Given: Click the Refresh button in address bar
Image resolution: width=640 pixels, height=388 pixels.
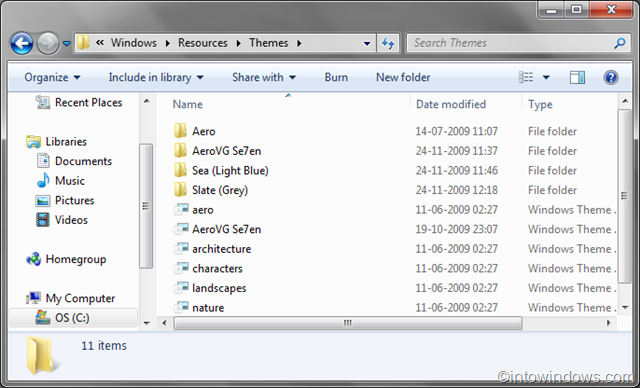Looking at the screenshot, I should pos(388,43).
